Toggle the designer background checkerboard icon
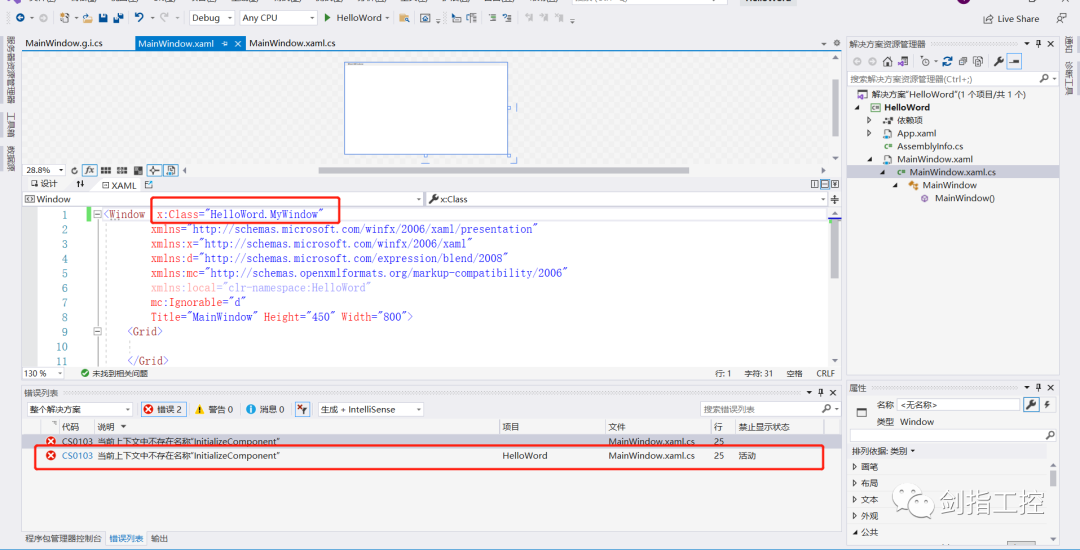The width and height of the screenshot is (1080, 550). [138, 169]
